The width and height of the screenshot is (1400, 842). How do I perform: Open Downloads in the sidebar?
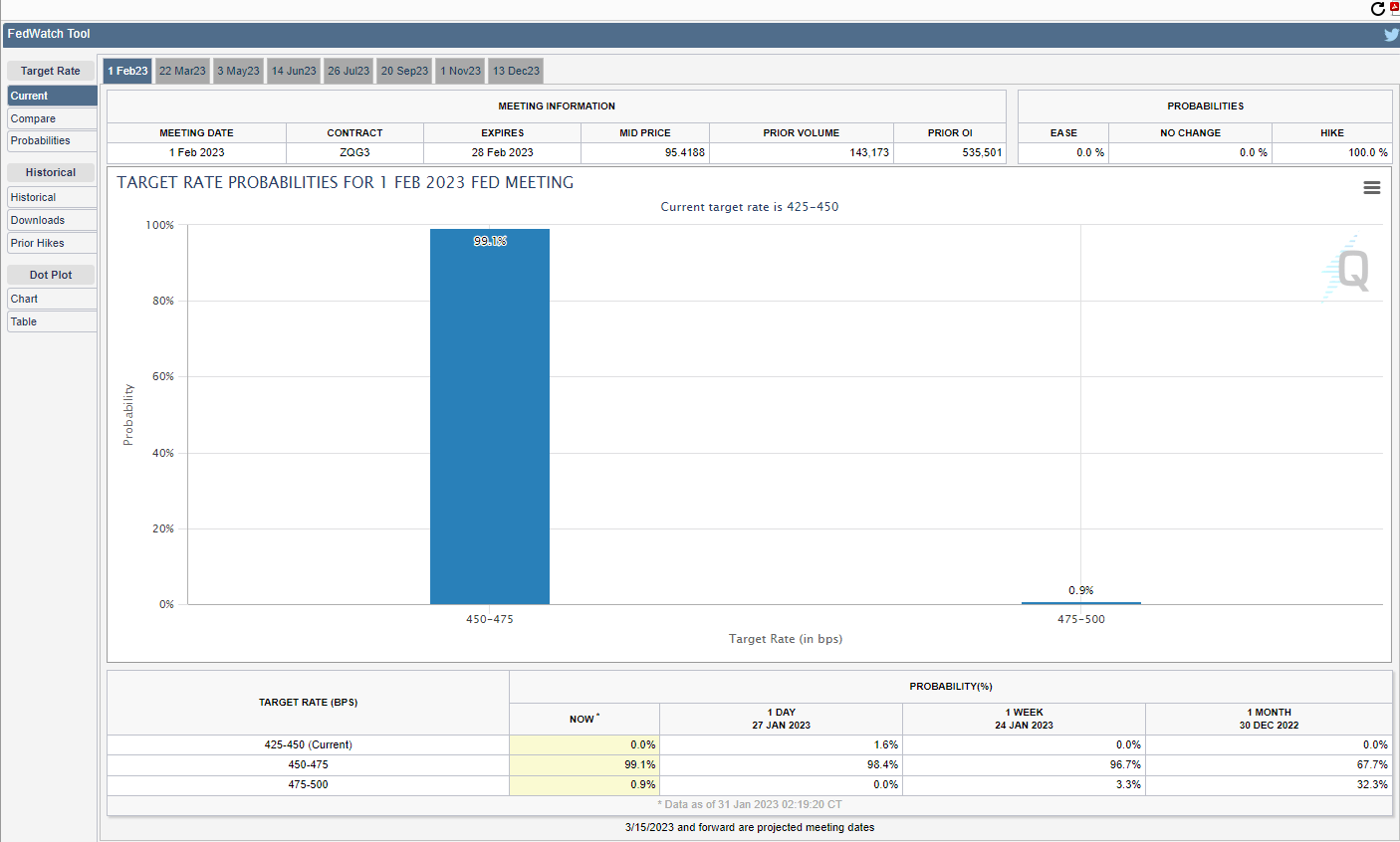point(52,220)
